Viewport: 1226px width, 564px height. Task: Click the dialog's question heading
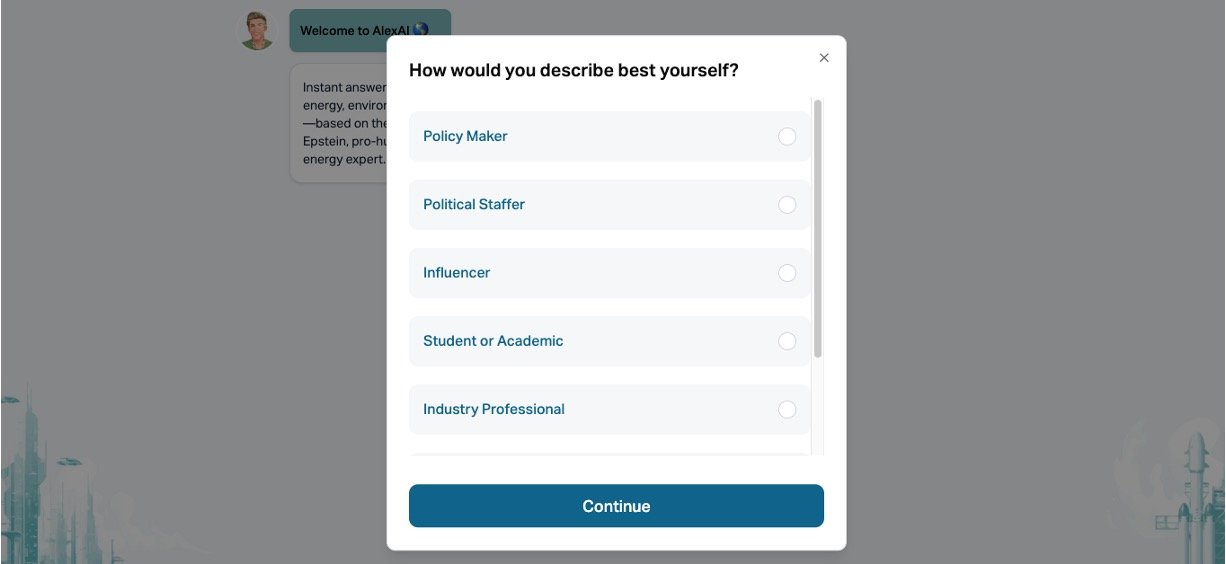(x=574, y=71)
